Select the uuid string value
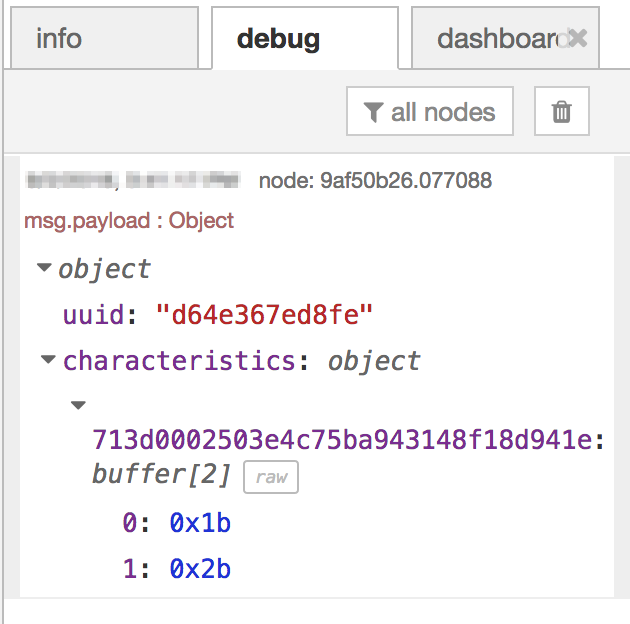Viewport: 630px width, 624px height. 264,315
